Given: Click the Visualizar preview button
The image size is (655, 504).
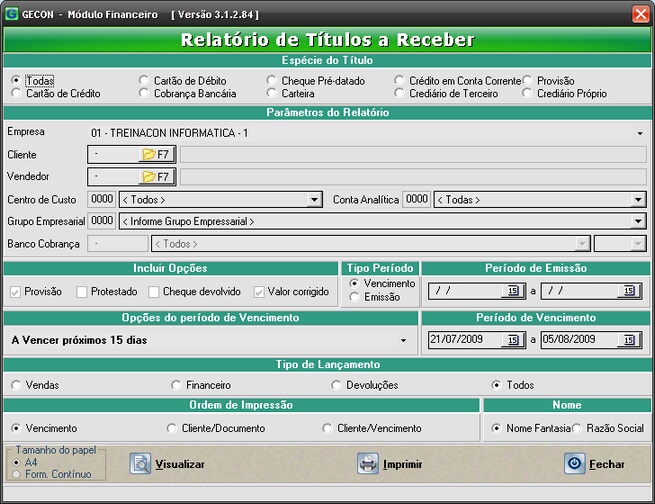Looking at the screenshot, I should 167,464.
